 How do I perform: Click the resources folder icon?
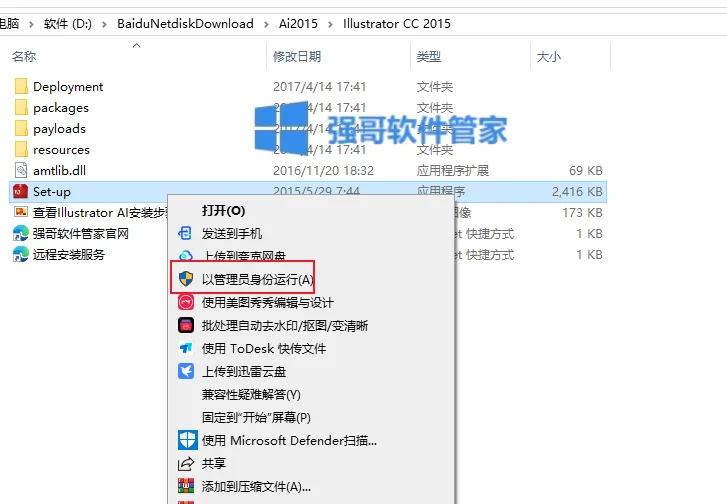(x=21, y=149)
